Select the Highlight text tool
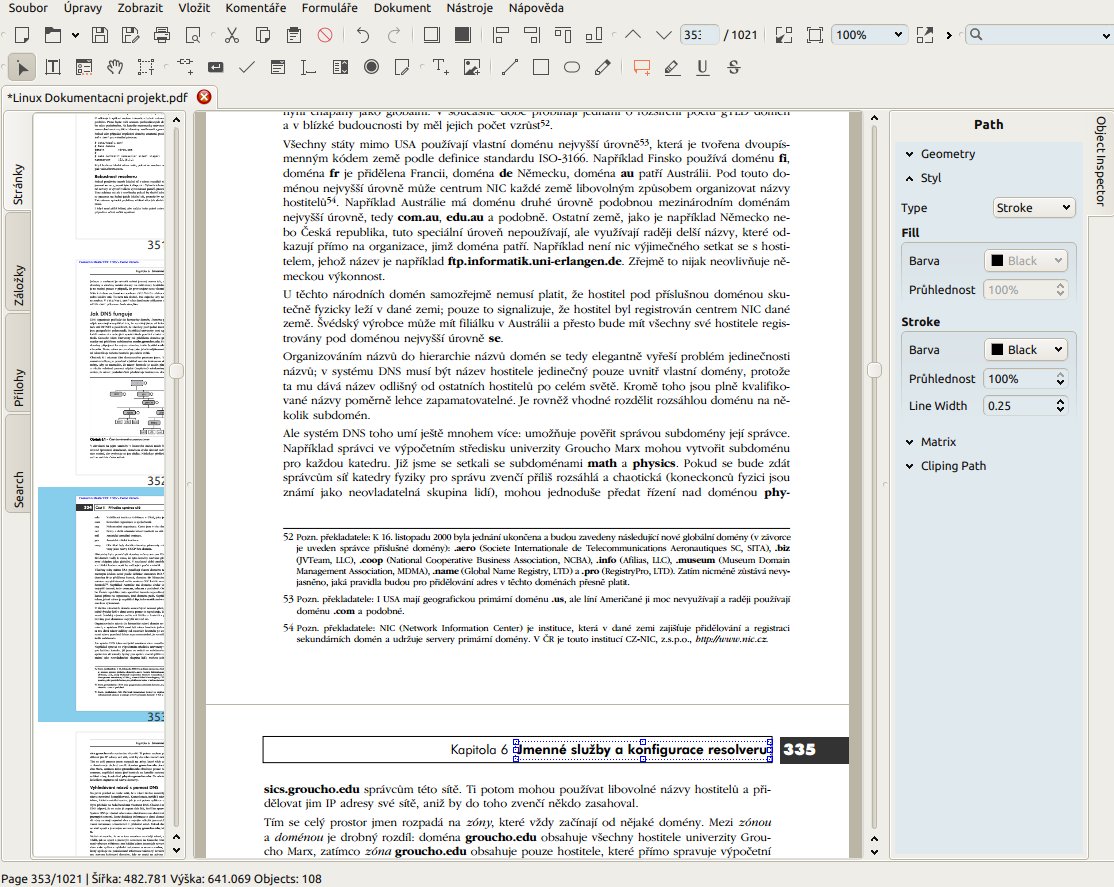 coord(671,67)
